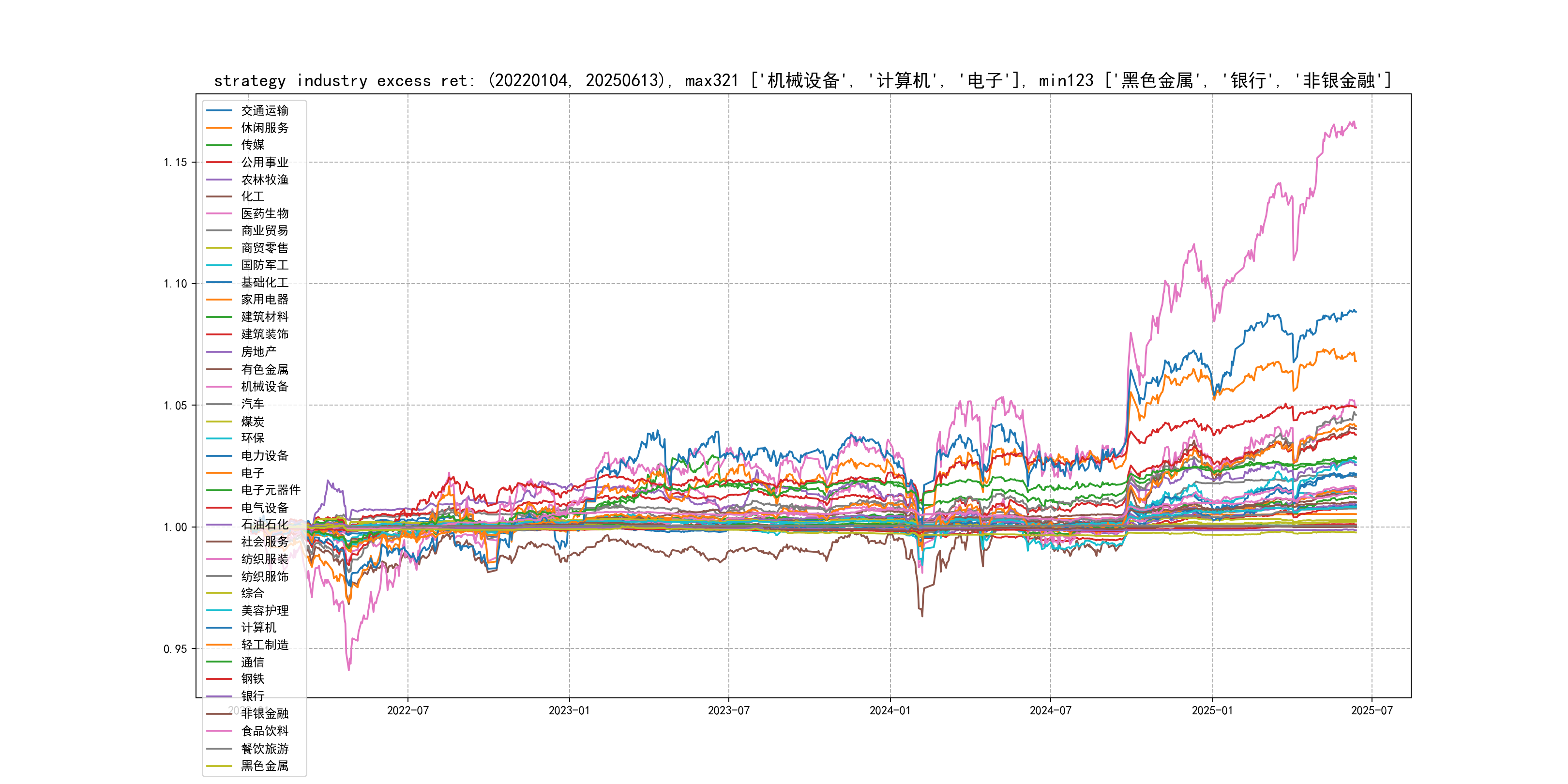Click the strategy industry excess ret title
Screen dimensions: 1568x784
click(x=802, y=80)
